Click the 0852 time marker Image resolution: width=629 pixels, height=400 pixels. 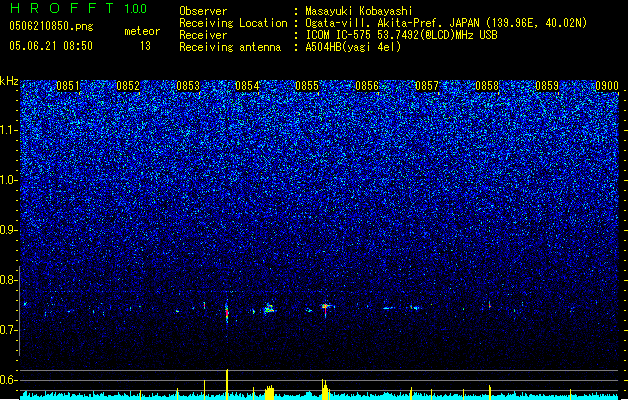[x=128, y=86]
